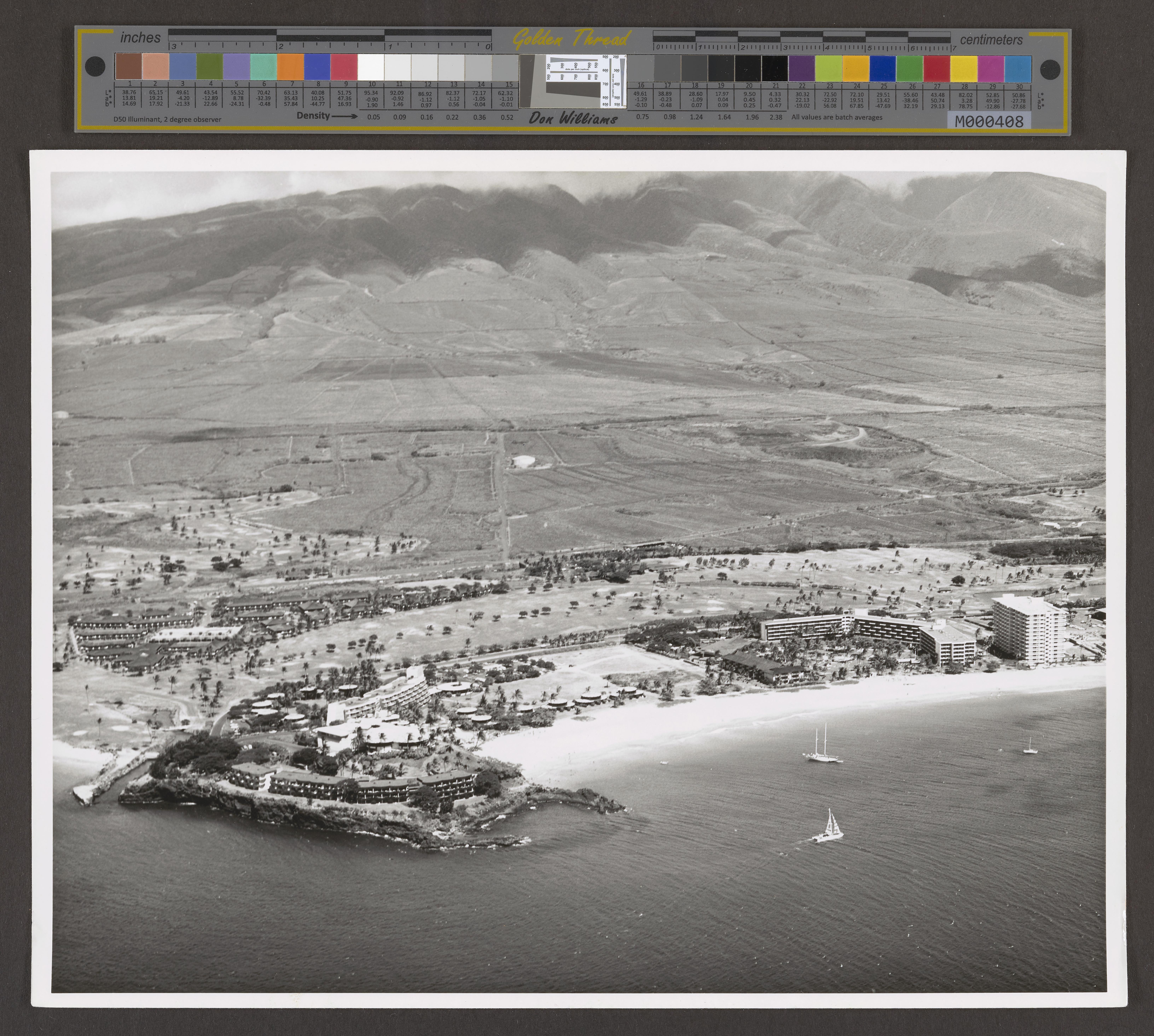1154x1036 pixels.
Task: Click the black registration dot at left end
Action: point(95,67)
